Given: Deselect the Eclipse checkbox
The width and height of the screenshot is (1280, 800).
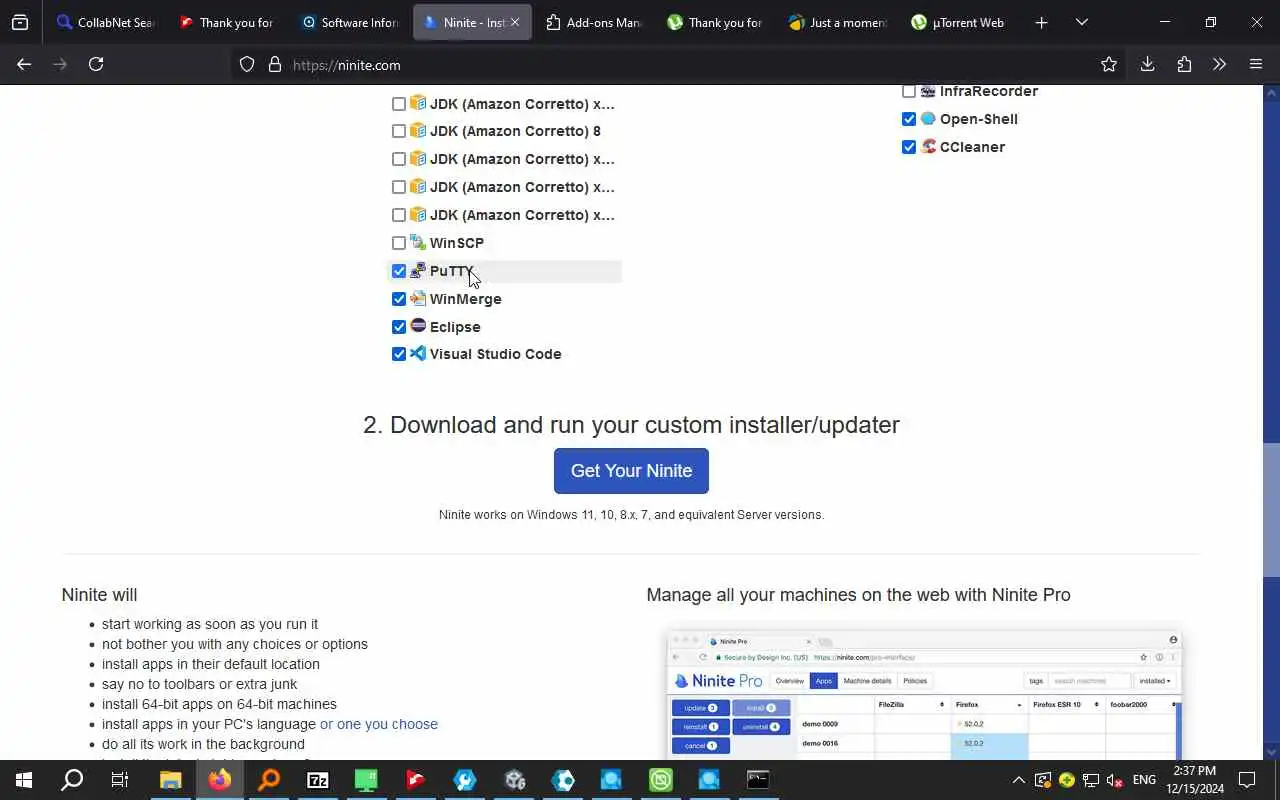Looking at the screenshot, I should coord(399,327).
